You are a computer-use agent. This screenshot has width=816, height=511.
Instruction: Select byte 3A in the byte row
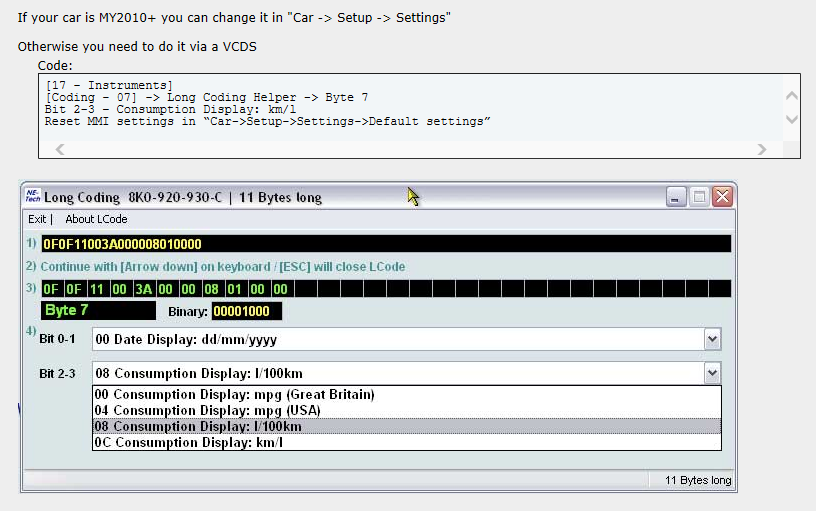point(144,289)
